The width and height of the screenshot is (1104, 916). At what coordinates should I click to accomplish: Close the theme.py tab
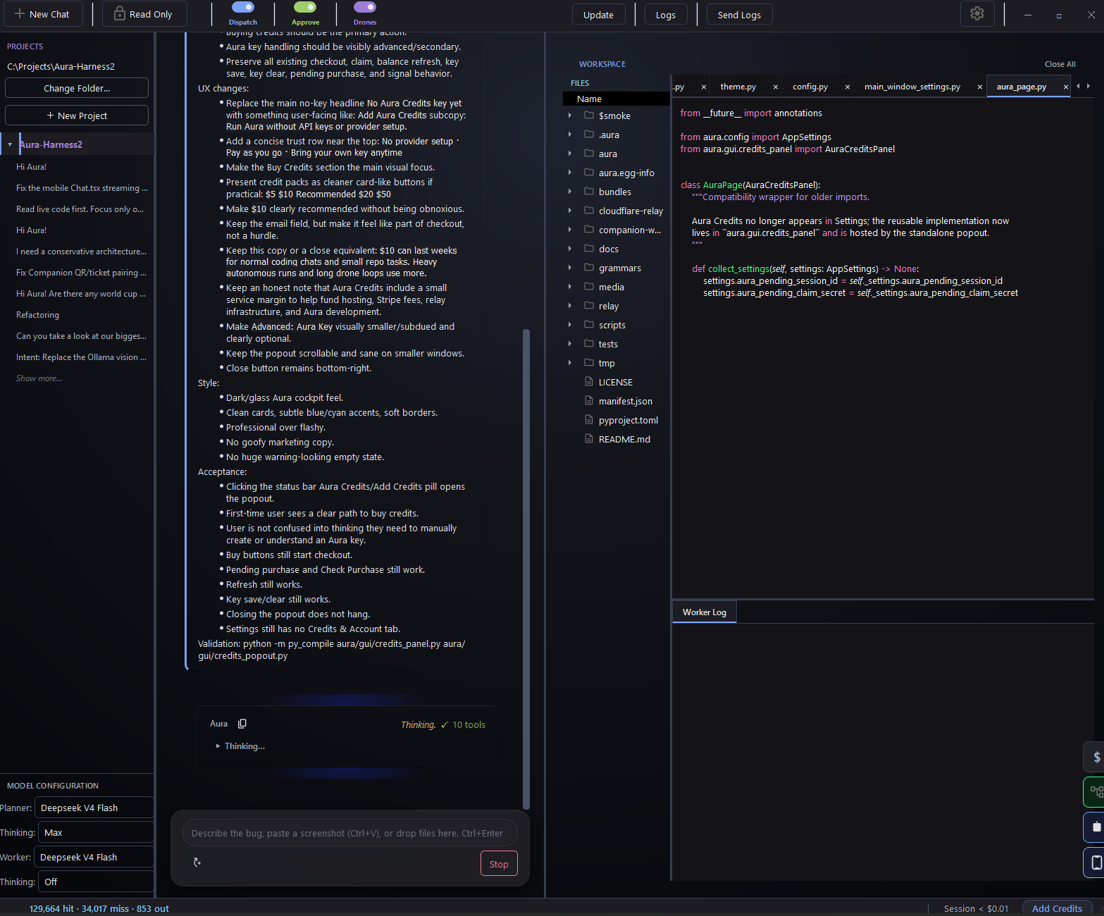[775, 87]
